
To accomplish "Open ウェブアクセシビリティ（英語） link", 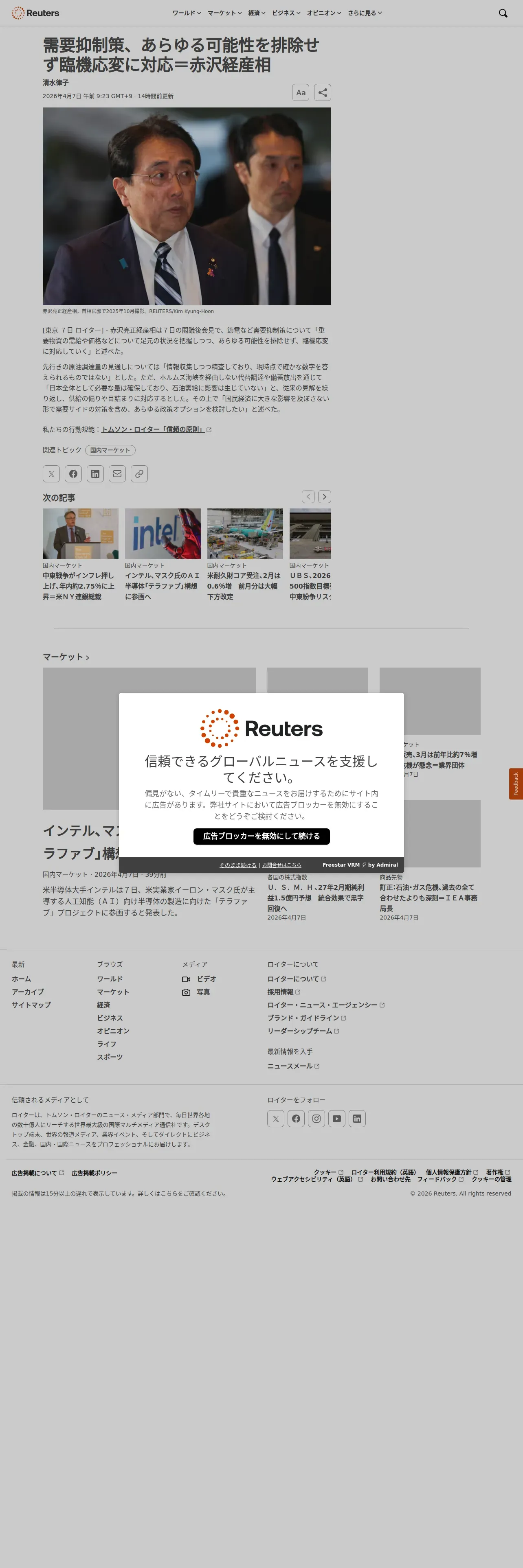I will coord(316,1179).
